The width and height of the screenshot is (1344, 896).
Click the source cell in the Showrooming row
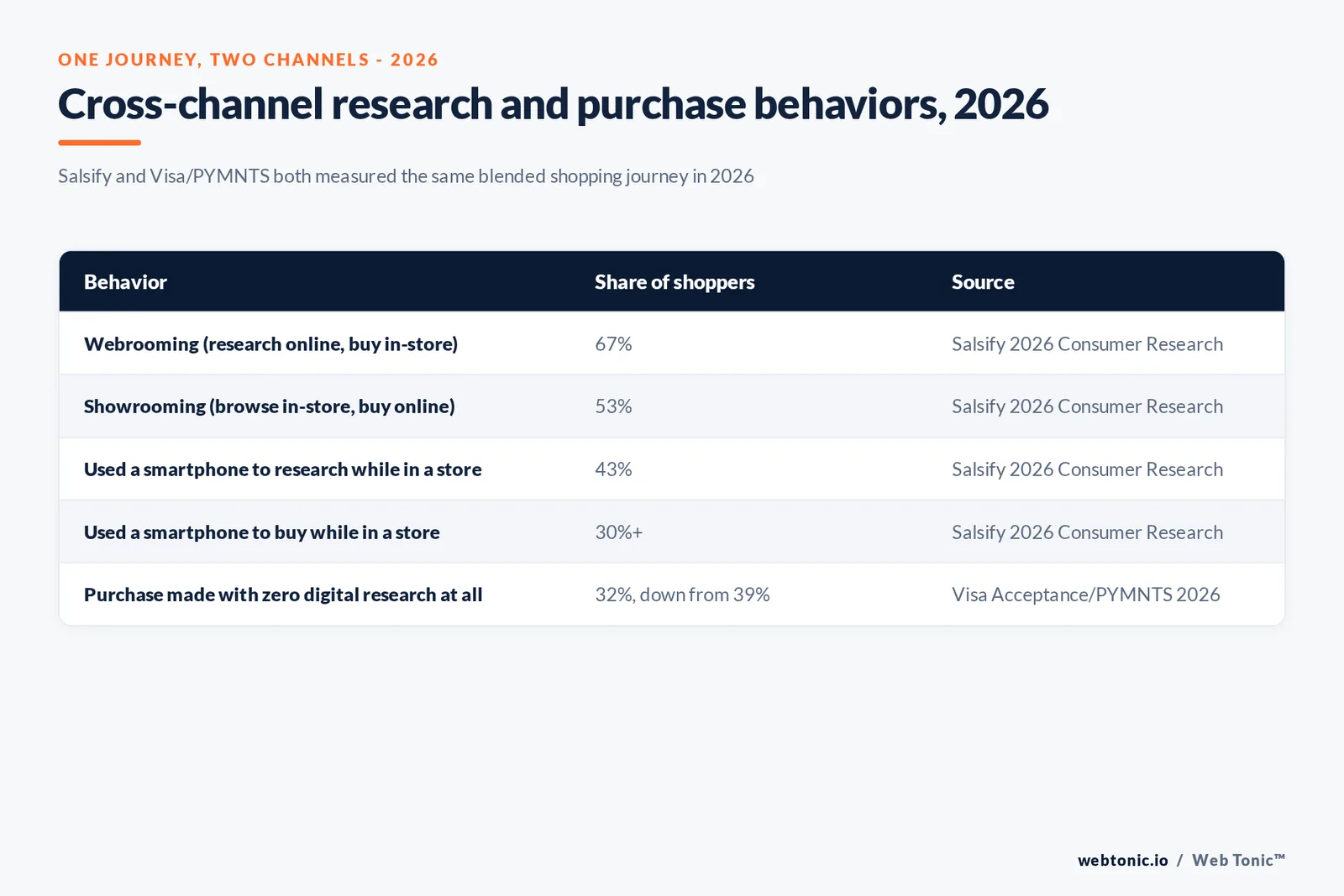pyautogui.click(x=1087, y=406)
